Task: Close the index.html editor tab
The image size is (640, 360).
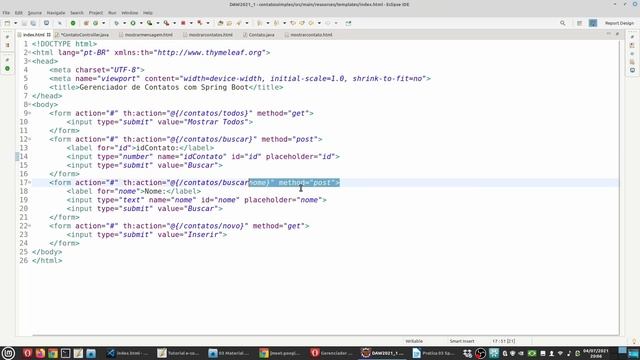Action: pos(49,35)
